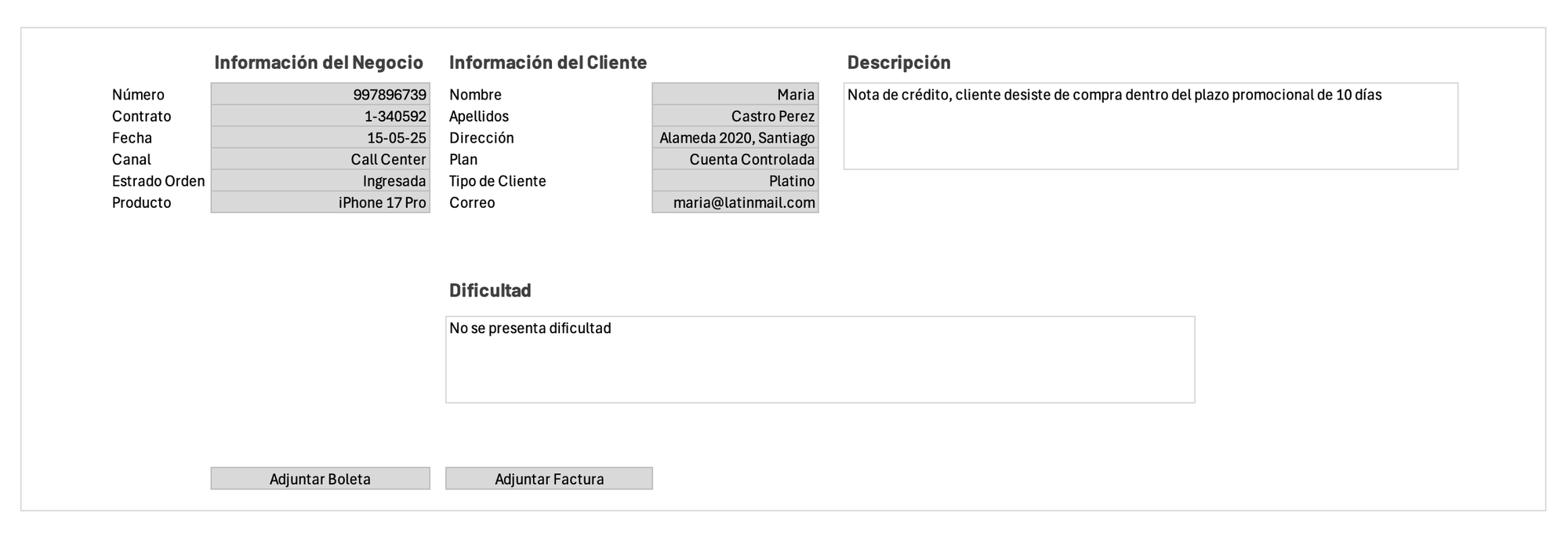Click the Dificultad section heading
This screenshot has height=537, width=1568.
pos(490,291)
